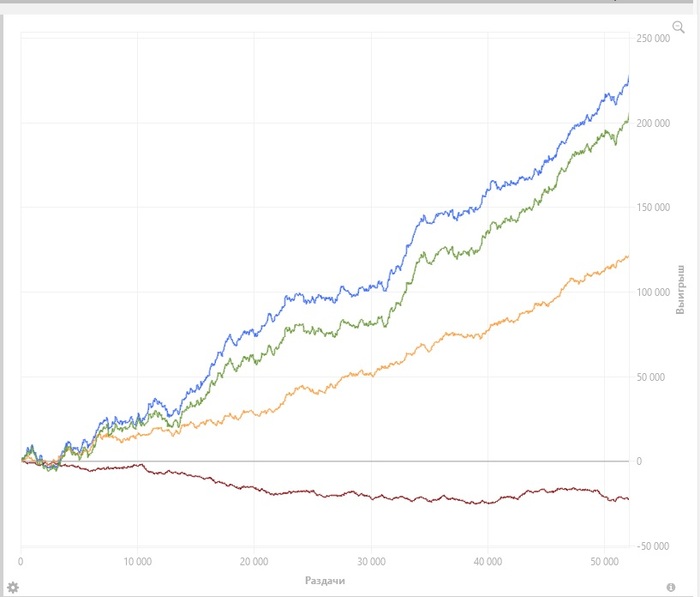Image resolution: width=700 pixels, height=597 pixels.
Task: Click the info icon below chart
Action: [x=671, y=586]
